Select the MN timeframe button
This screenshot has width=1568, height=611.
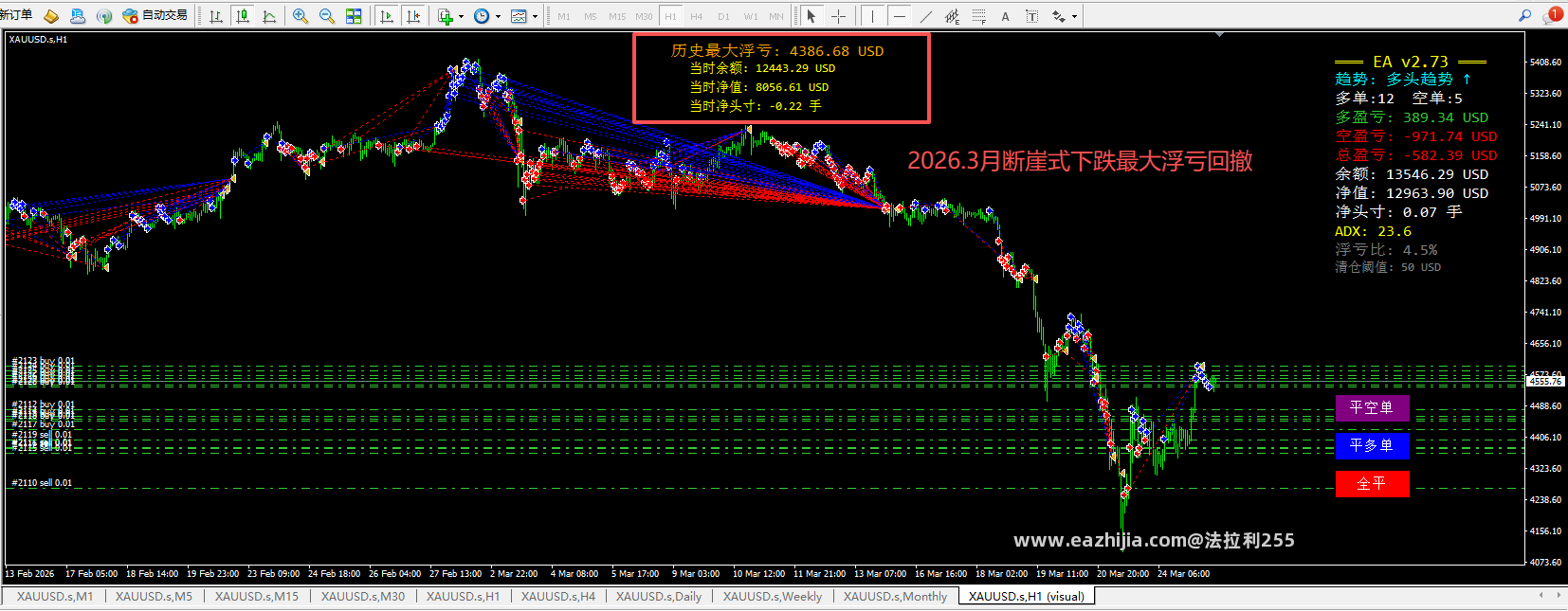[776, 16]
